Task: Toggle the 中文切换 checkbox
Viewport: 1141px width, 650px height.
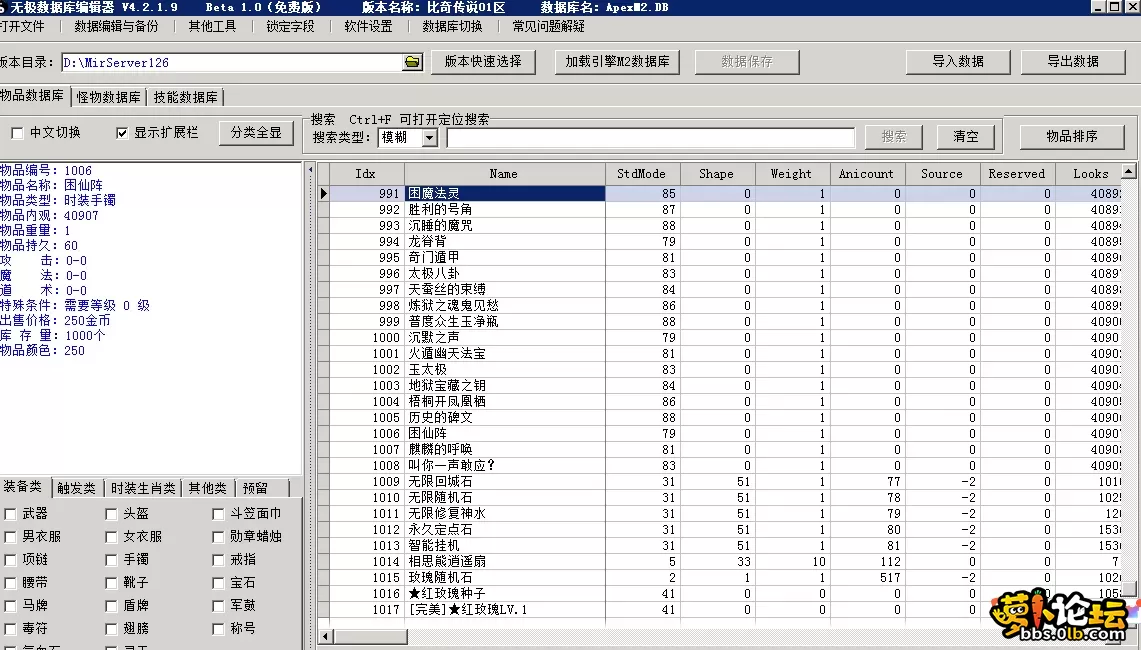Action: [17, 133]
